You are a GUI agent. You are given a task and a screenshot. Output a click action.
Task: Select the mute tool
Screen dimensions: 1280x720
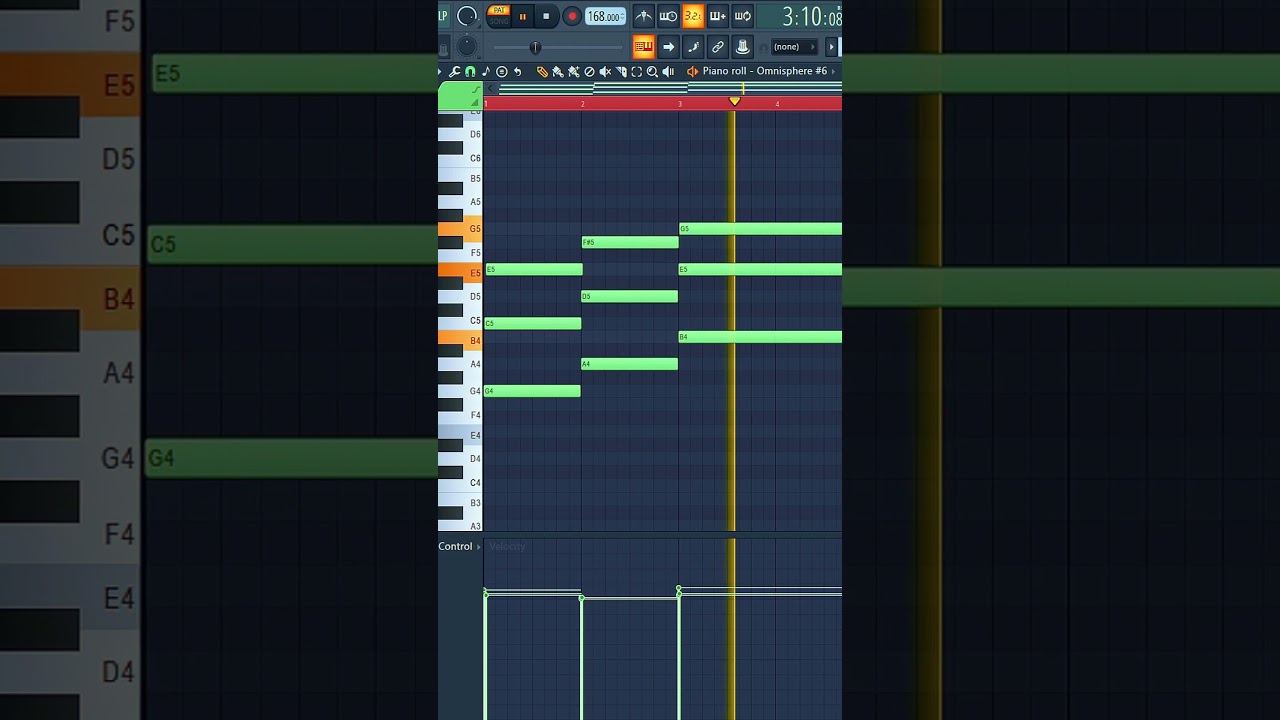point(605,72)
